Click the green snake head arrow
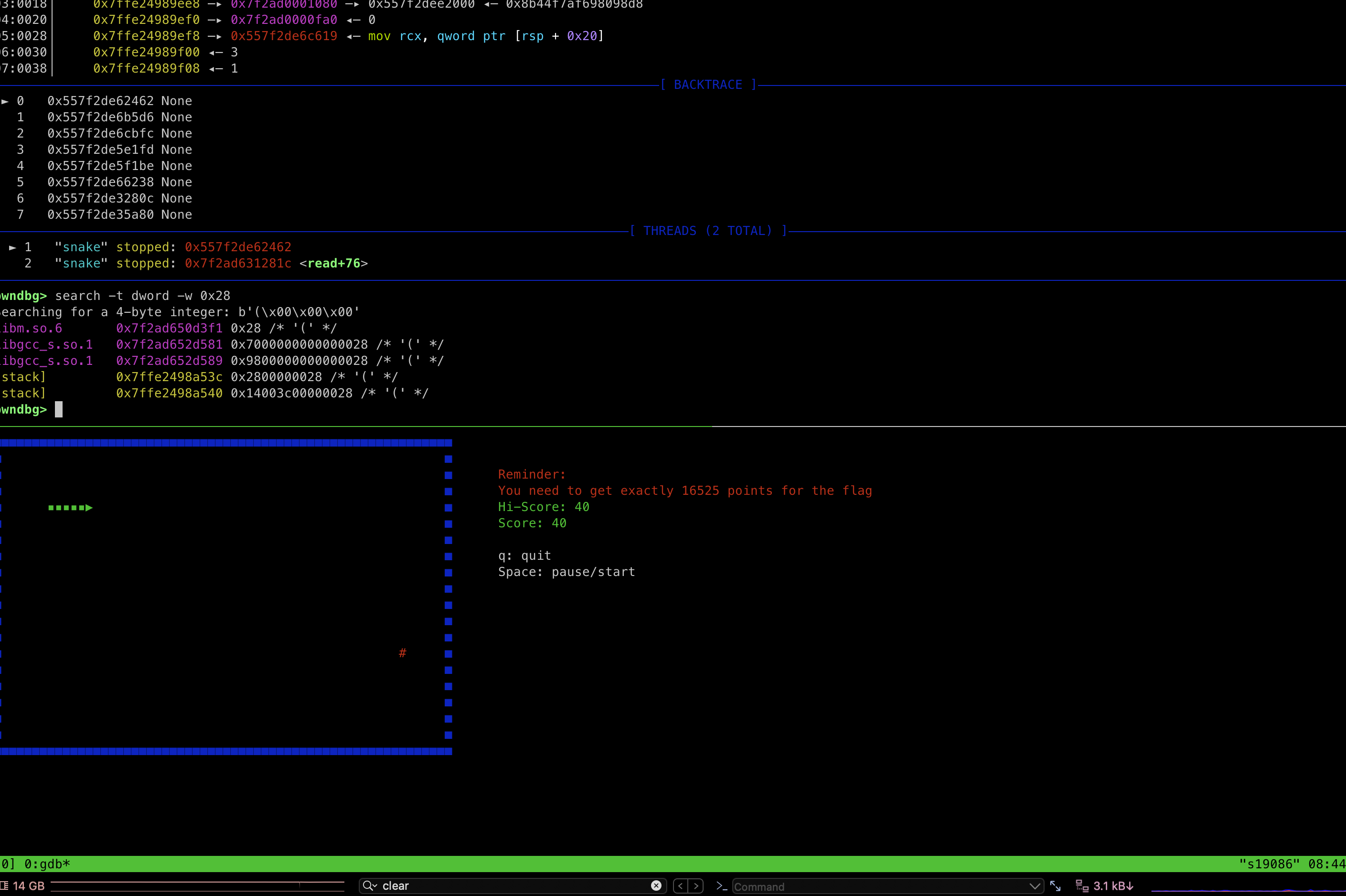Screen dimensions: 1346x896 click(x=88, y=507)
